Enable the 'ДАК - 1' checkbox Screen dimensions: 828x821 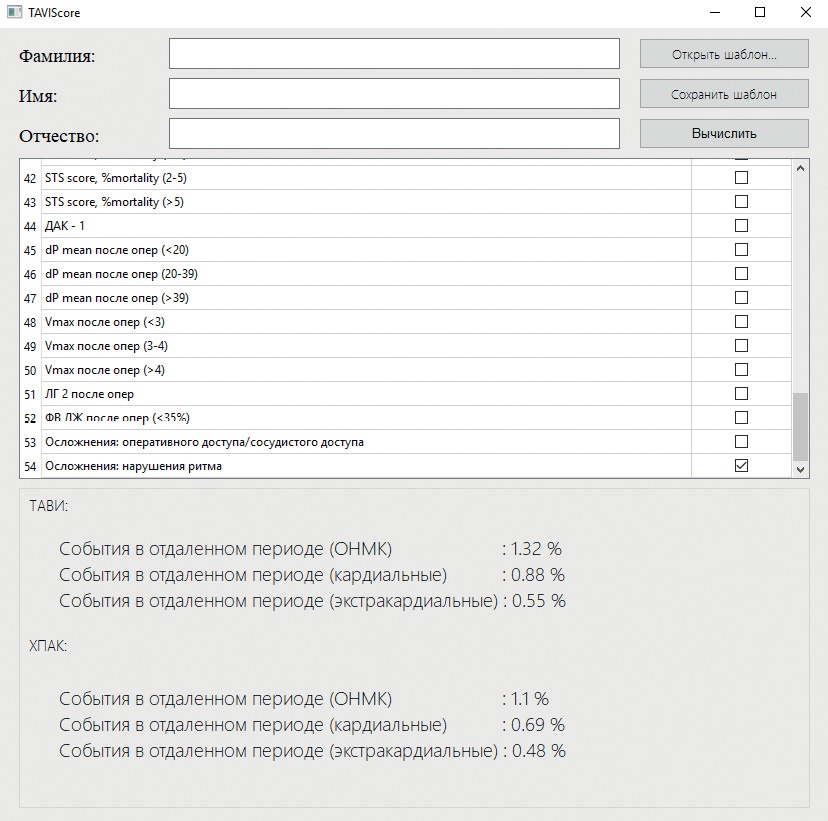coord(741,225)
